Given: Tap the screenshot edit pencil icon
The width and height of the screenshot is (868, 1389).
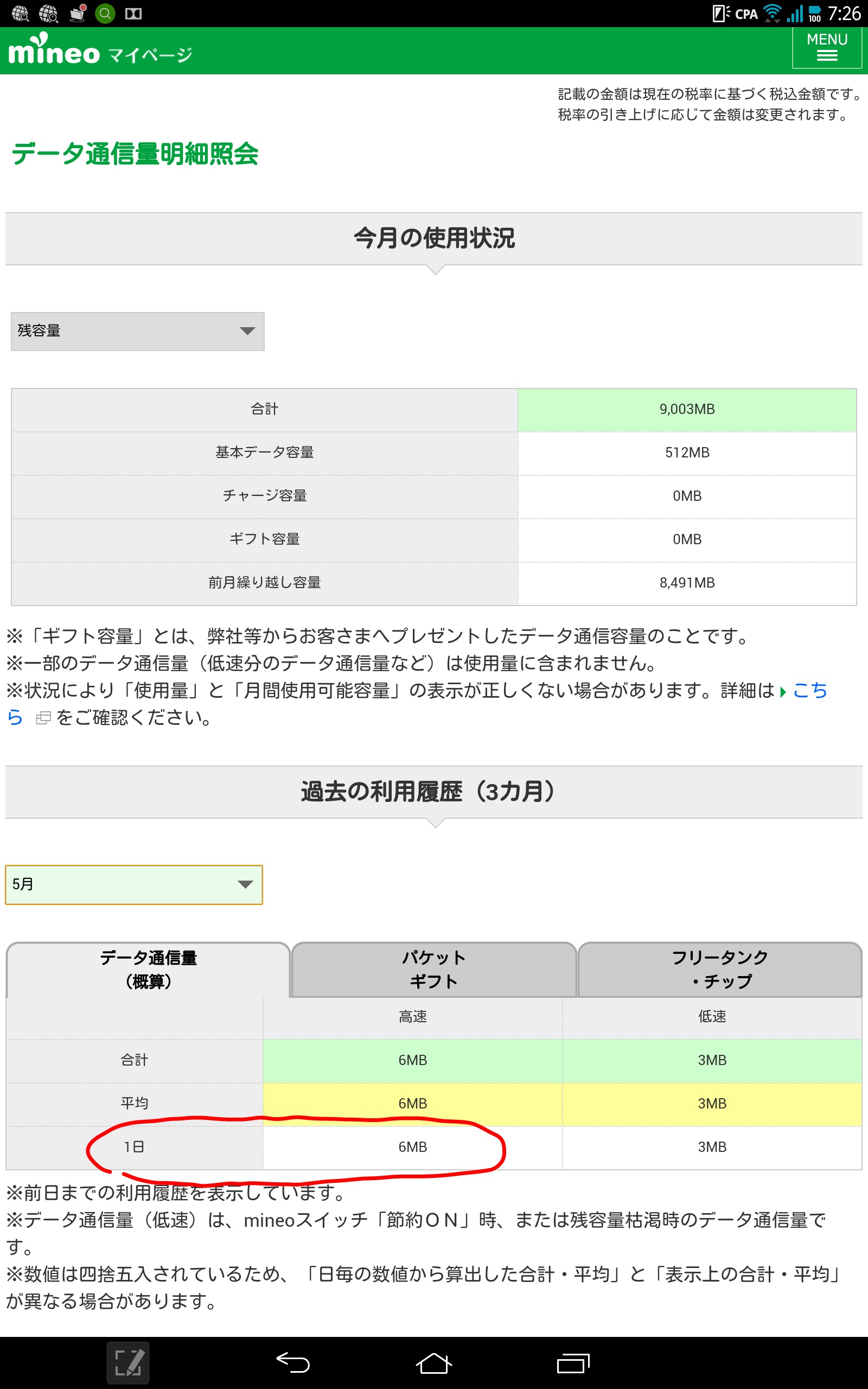Looking at the screenshot, I should [x=128, y=1362].
